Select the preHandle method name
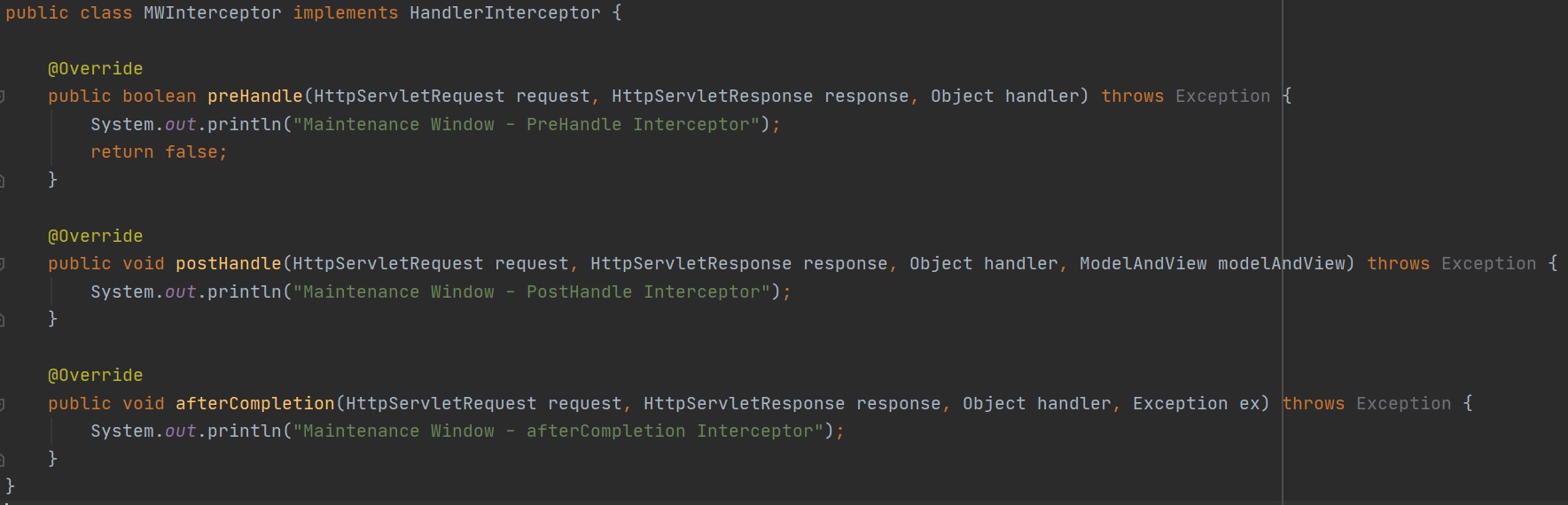This screenshot has height=505, width=1568. point(254,97)
